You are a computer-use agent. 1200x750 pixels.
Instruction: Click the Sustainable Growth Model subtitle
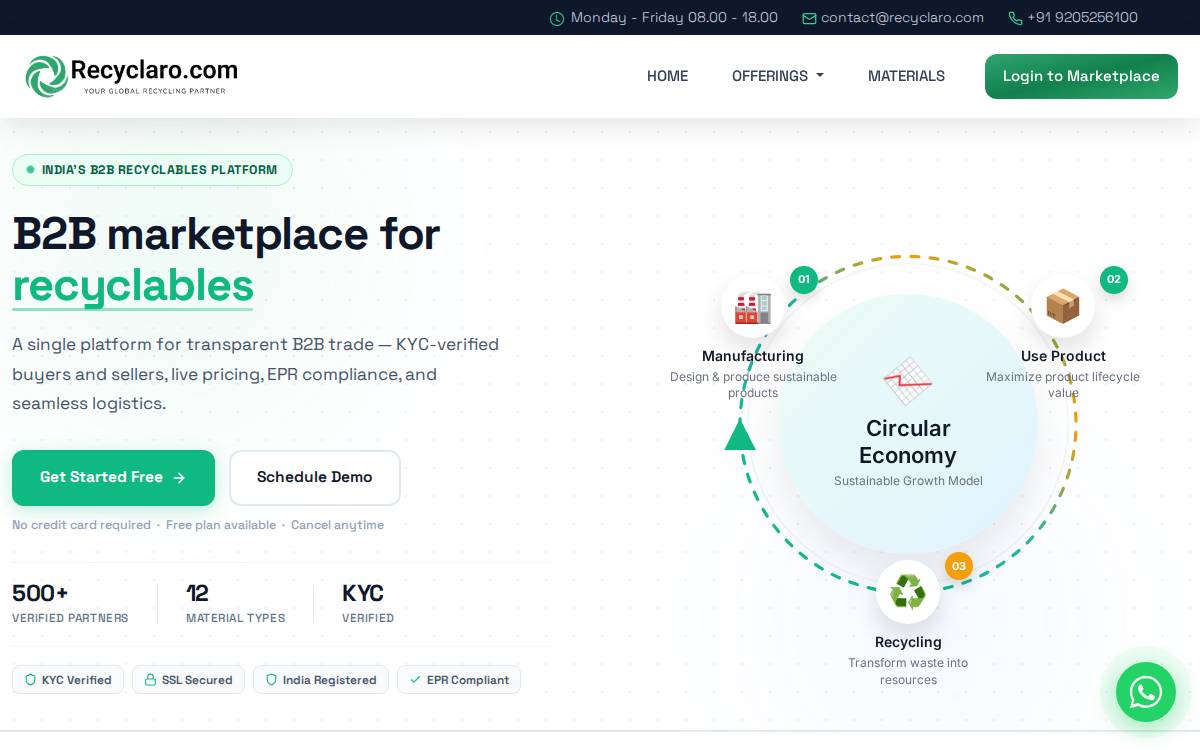[x=908, y=481]
